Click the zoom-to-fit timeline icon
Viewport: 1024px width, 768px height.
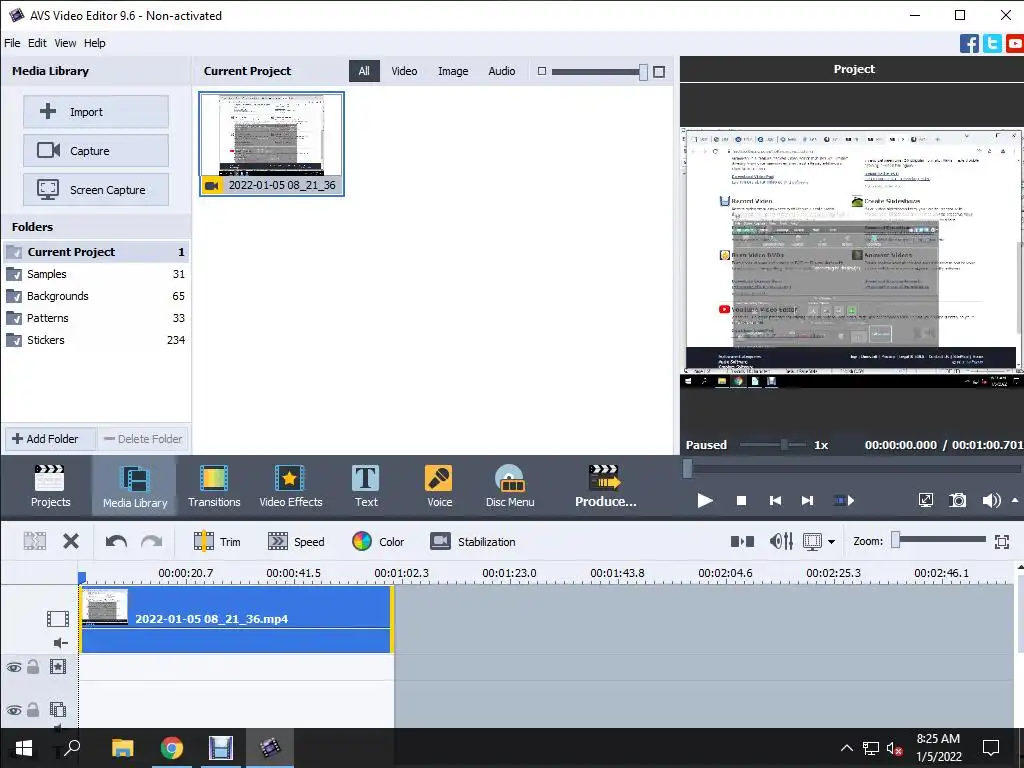tap(1001, 541)
